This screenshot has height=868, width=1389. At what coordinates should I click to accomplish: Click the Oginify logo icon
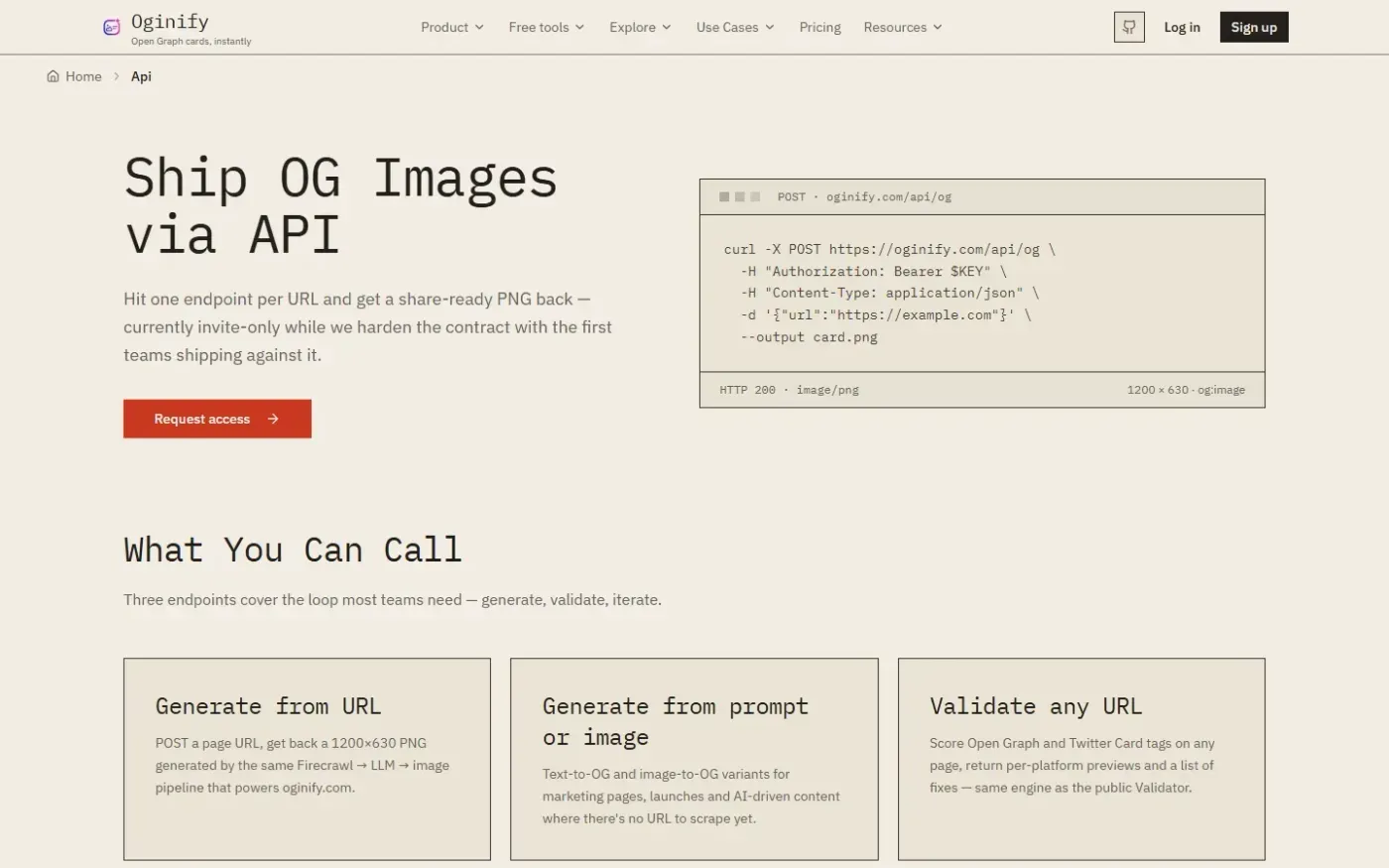[112, 28]
